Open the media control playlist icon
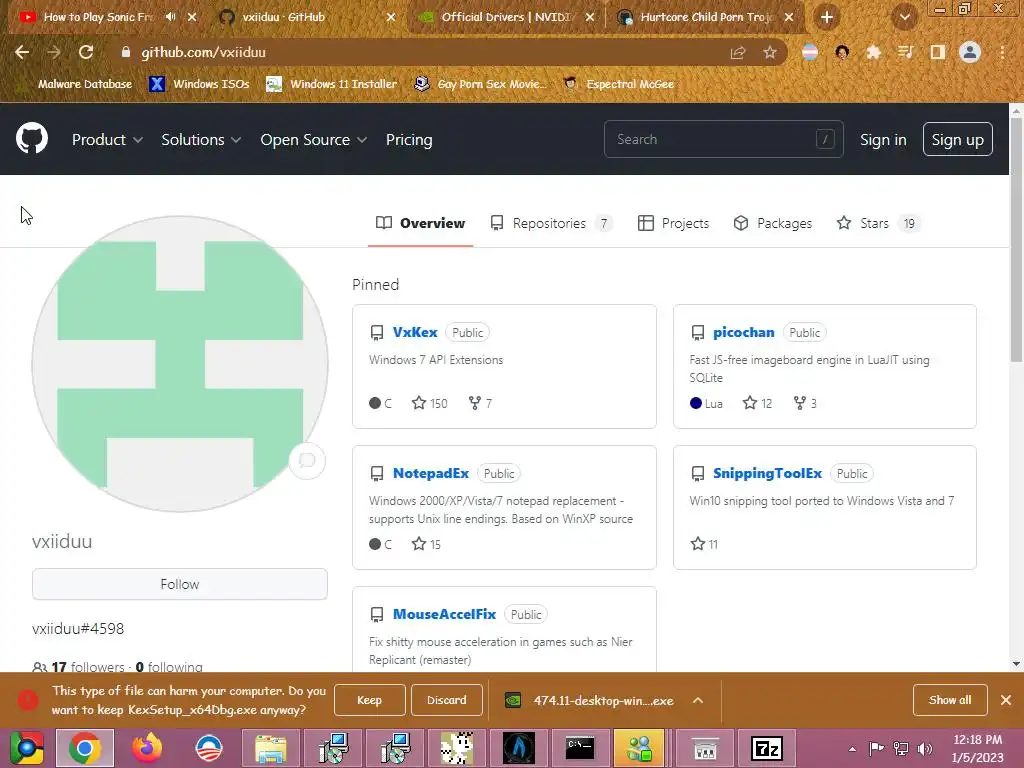Screen dimensions: 1024x768 905,52
